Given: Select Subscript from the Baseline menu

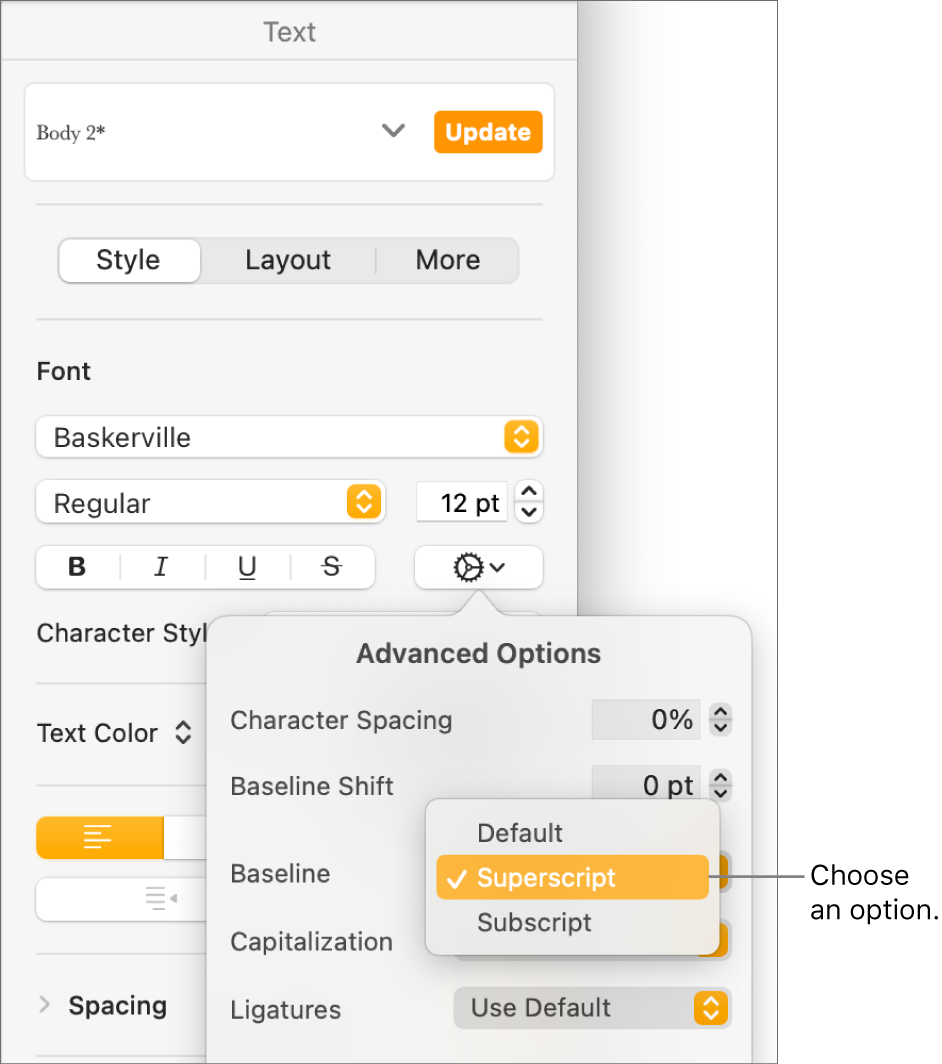Looking at the screenshot, I should pos(534,922).
